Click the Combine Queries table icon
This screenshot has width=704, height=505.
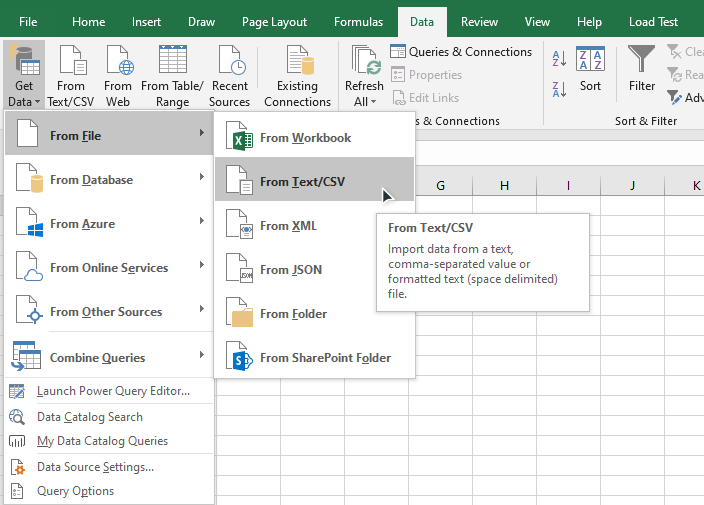point(26,356)
